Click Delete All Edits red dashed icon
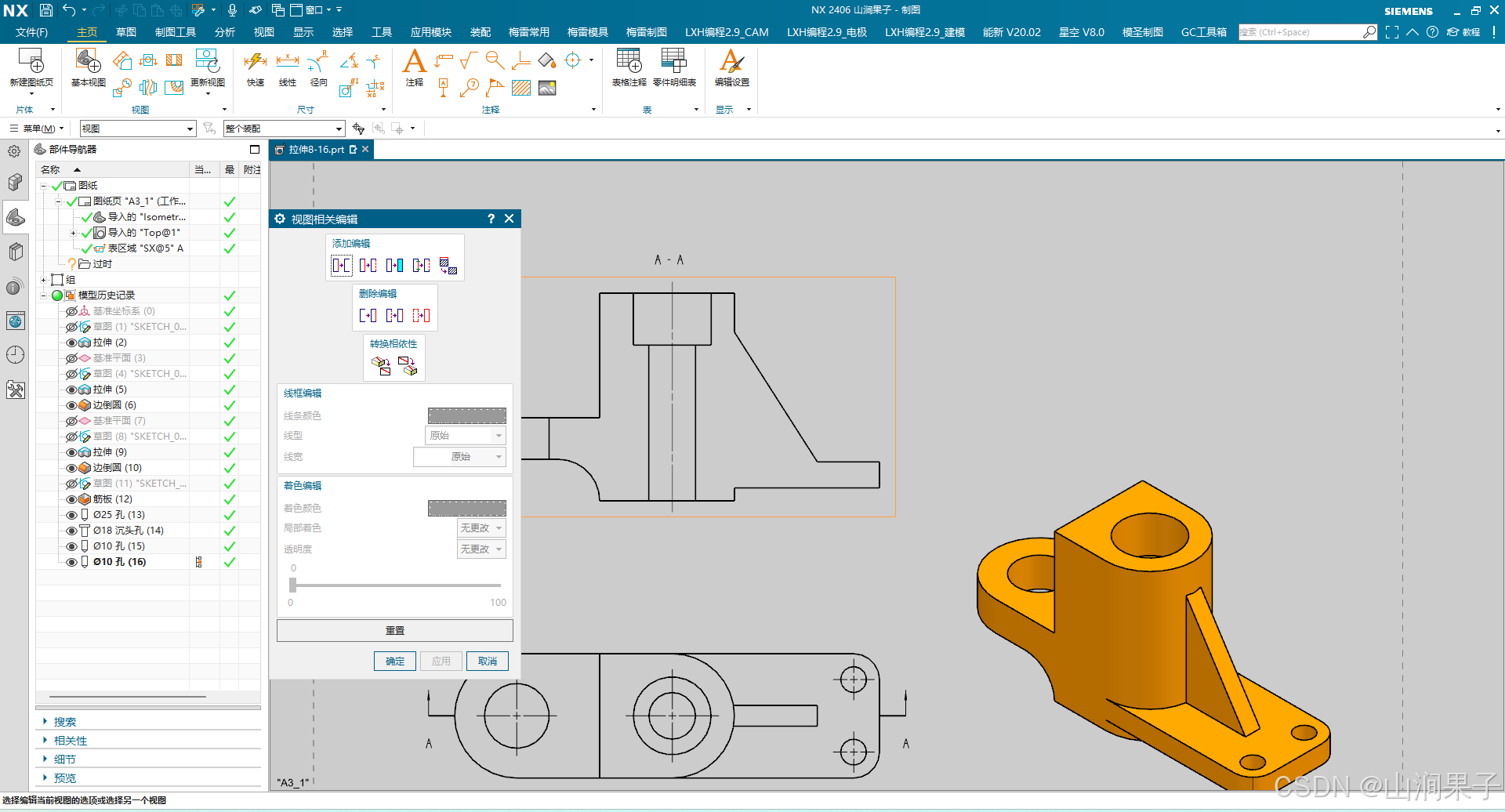This screenshot has width=1505, height=812. click(x=421, y=315)
